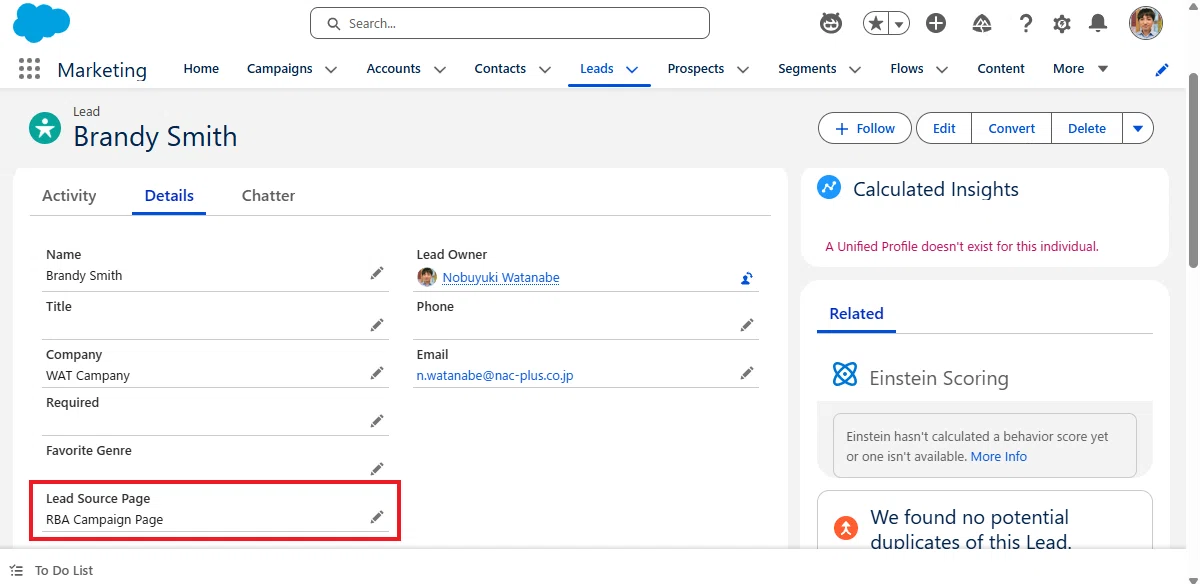Click the Einstein Scoring atom icon
The width and height of the screenshot is (1200, 584).
tap(845, 375)
